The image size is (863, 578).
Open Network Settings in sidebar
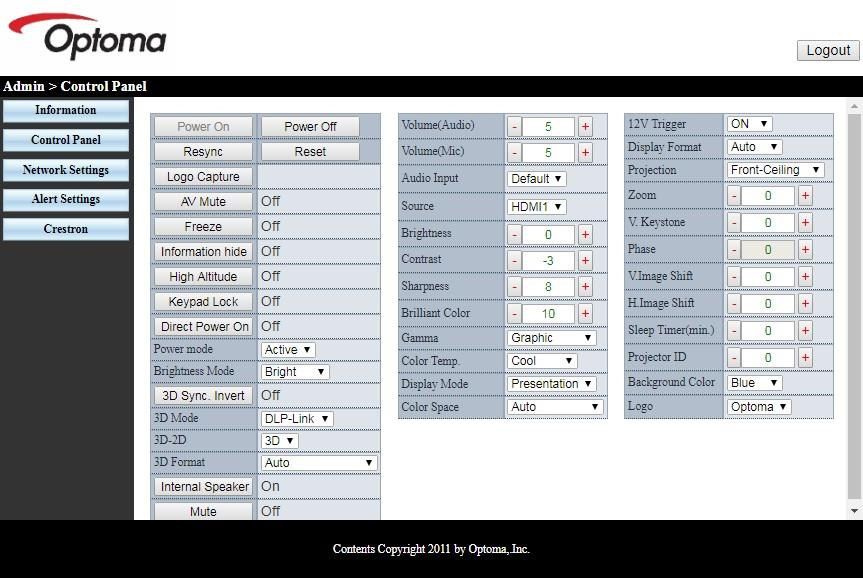[66, 170]
